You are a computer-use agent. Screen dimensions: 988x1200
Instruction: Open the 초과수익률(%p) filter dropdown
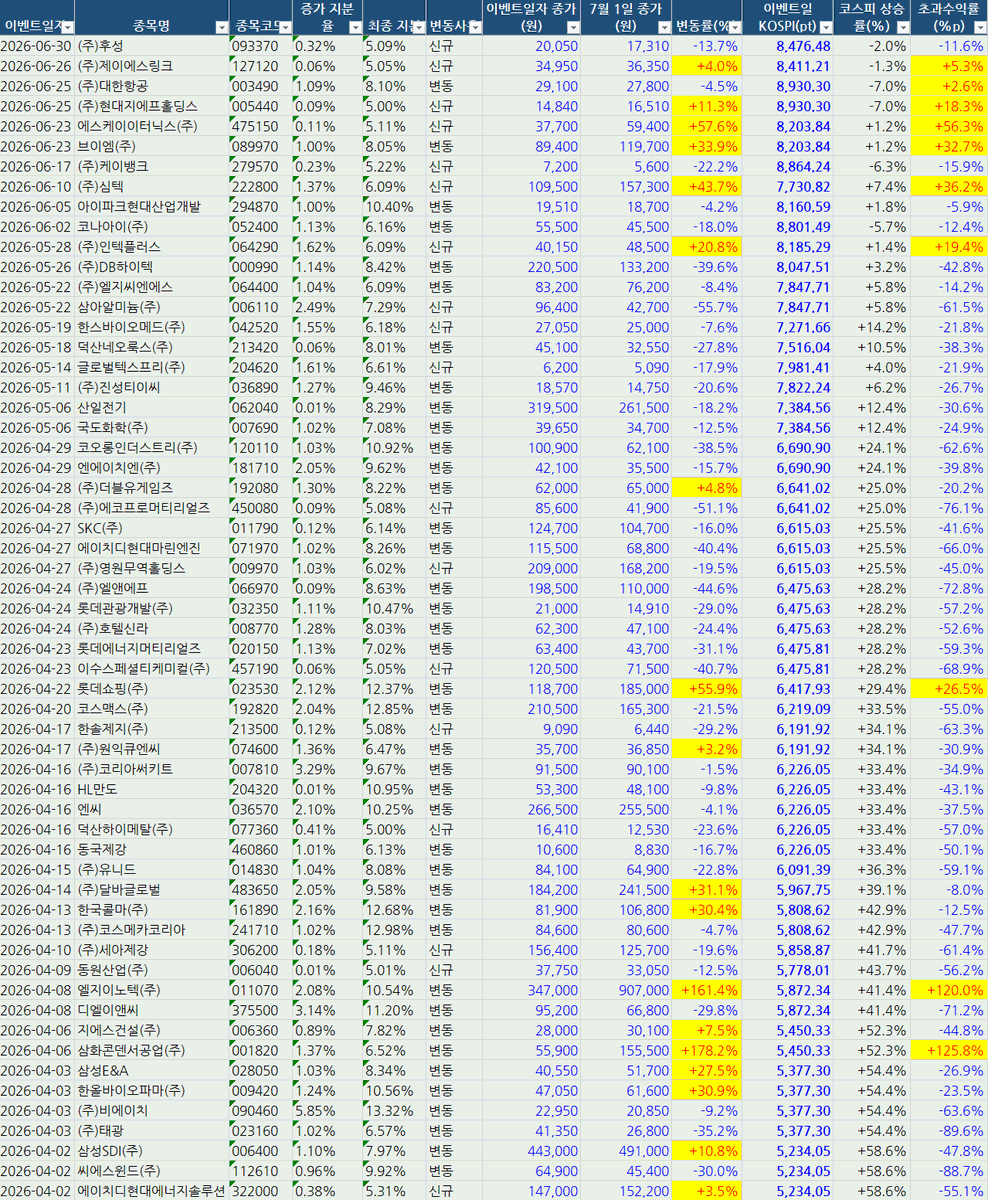pyautogui.click(x=979, y=28)
